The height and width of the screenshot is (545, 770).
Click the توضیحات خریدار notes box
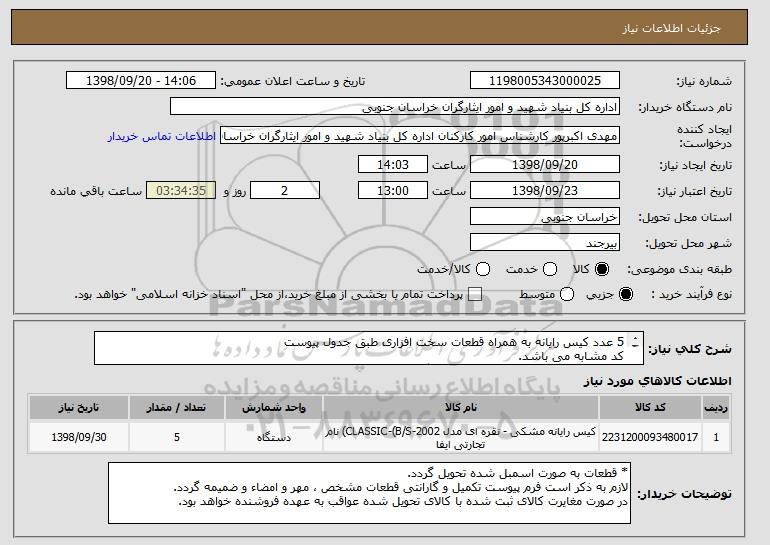point(369,493)
